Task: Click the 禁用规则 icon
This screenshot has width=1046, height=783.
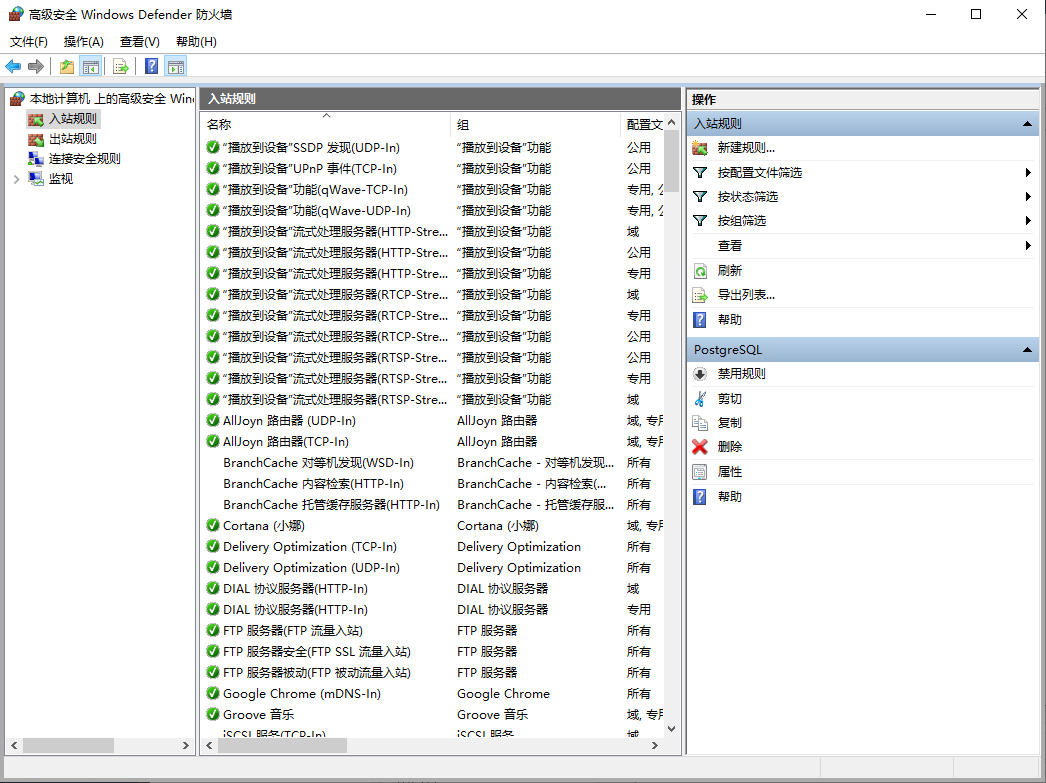Action: click(x=700, y=374)
